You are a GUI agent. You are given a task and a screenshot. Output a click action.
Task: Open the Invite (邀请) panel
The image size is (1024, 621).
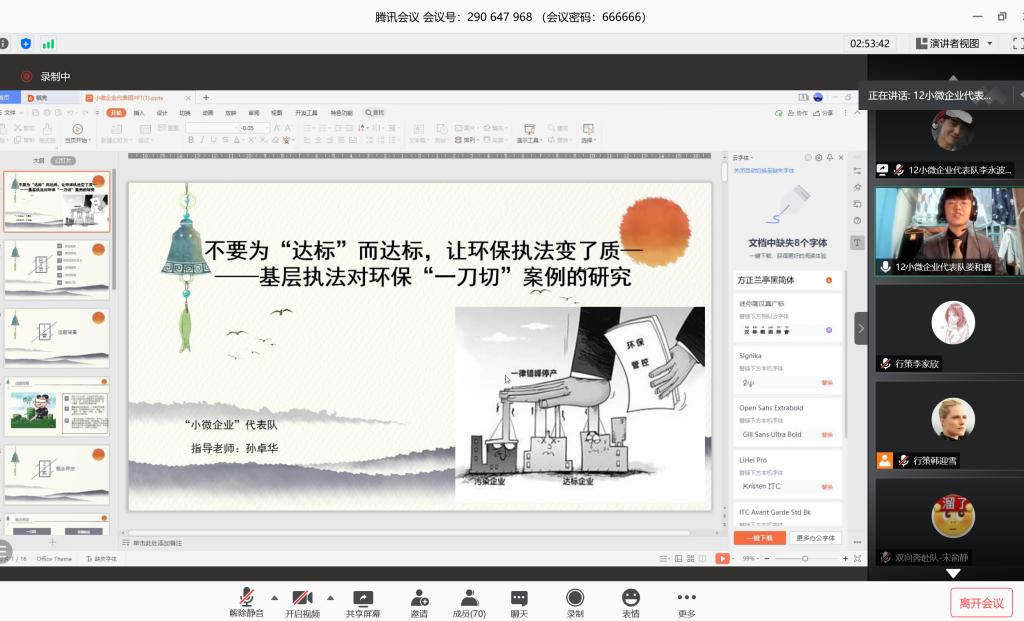pyautogui.click(x=419, y=602)
